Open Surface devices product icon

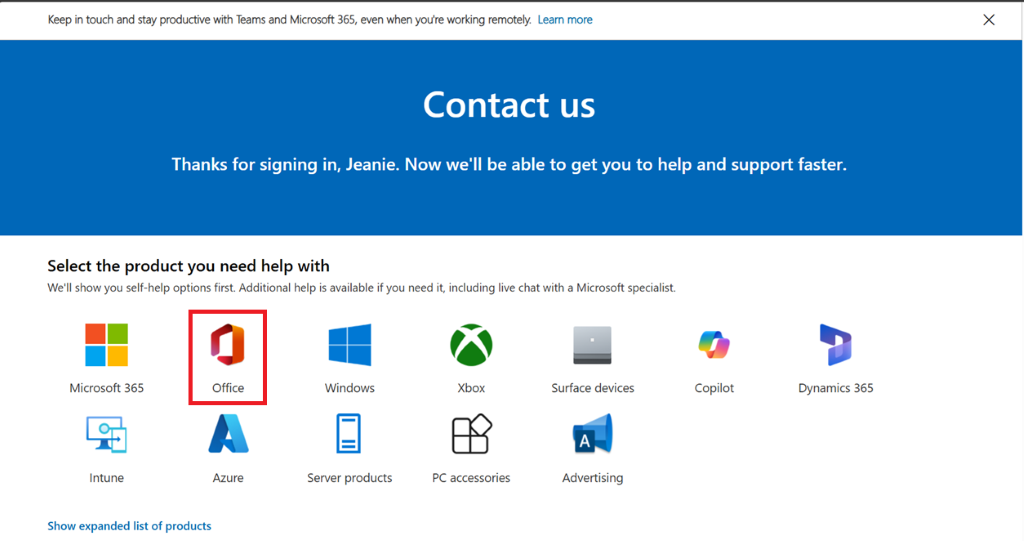[592, 344]
